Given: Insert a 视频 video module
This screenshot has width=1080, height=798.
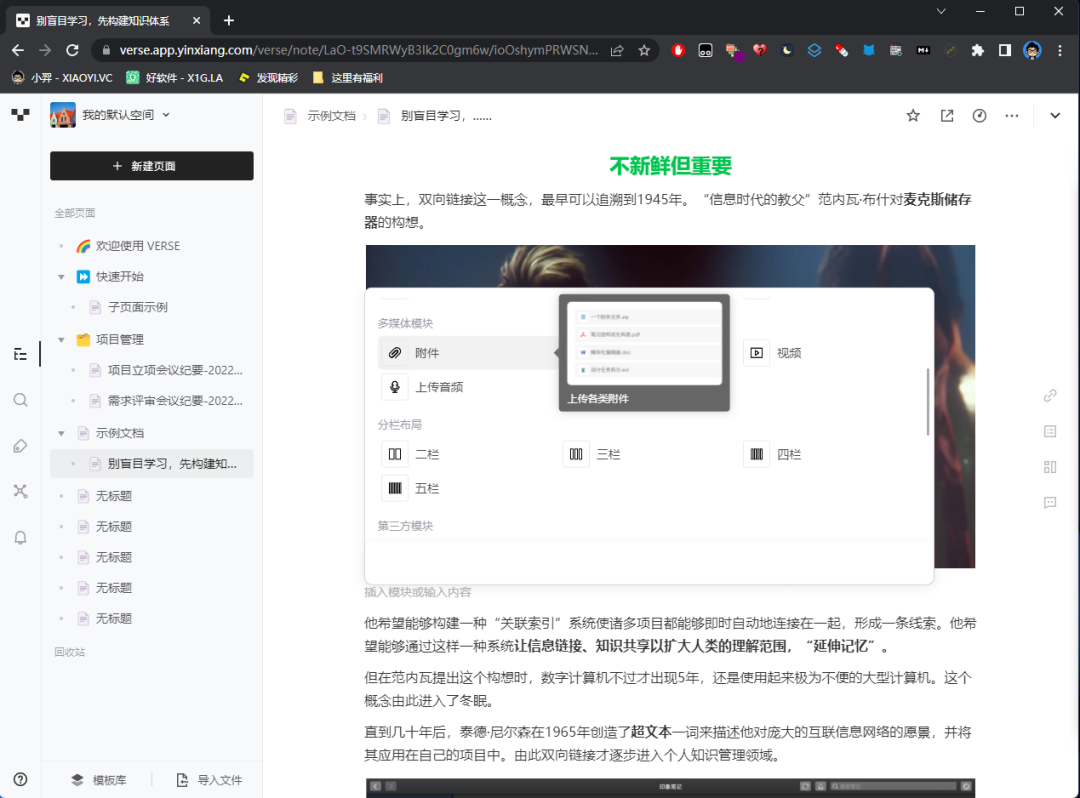Looking at the screenshot, I should point(755,352).
